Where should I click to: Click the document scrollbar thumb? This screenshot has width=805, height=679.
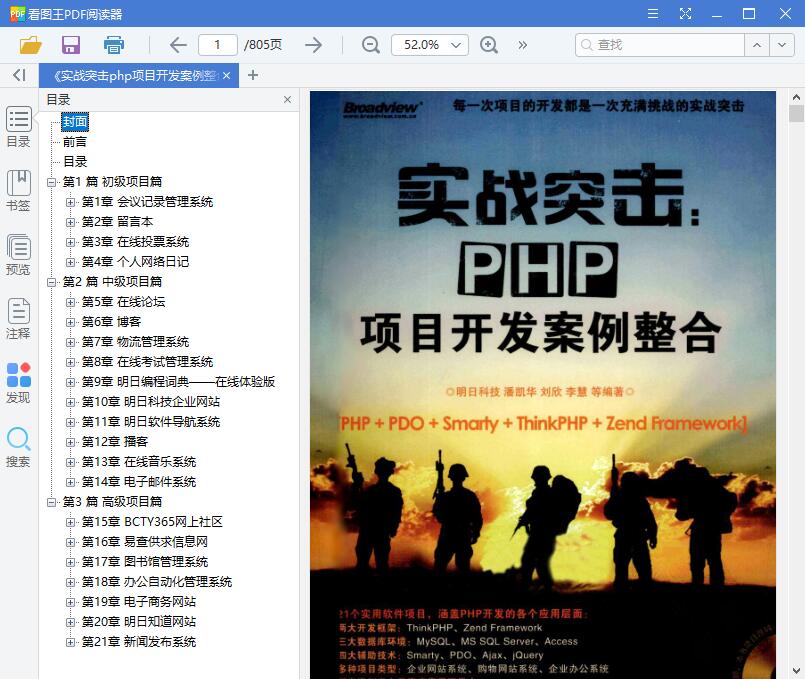pyautogui.click(x=796, y=113)
